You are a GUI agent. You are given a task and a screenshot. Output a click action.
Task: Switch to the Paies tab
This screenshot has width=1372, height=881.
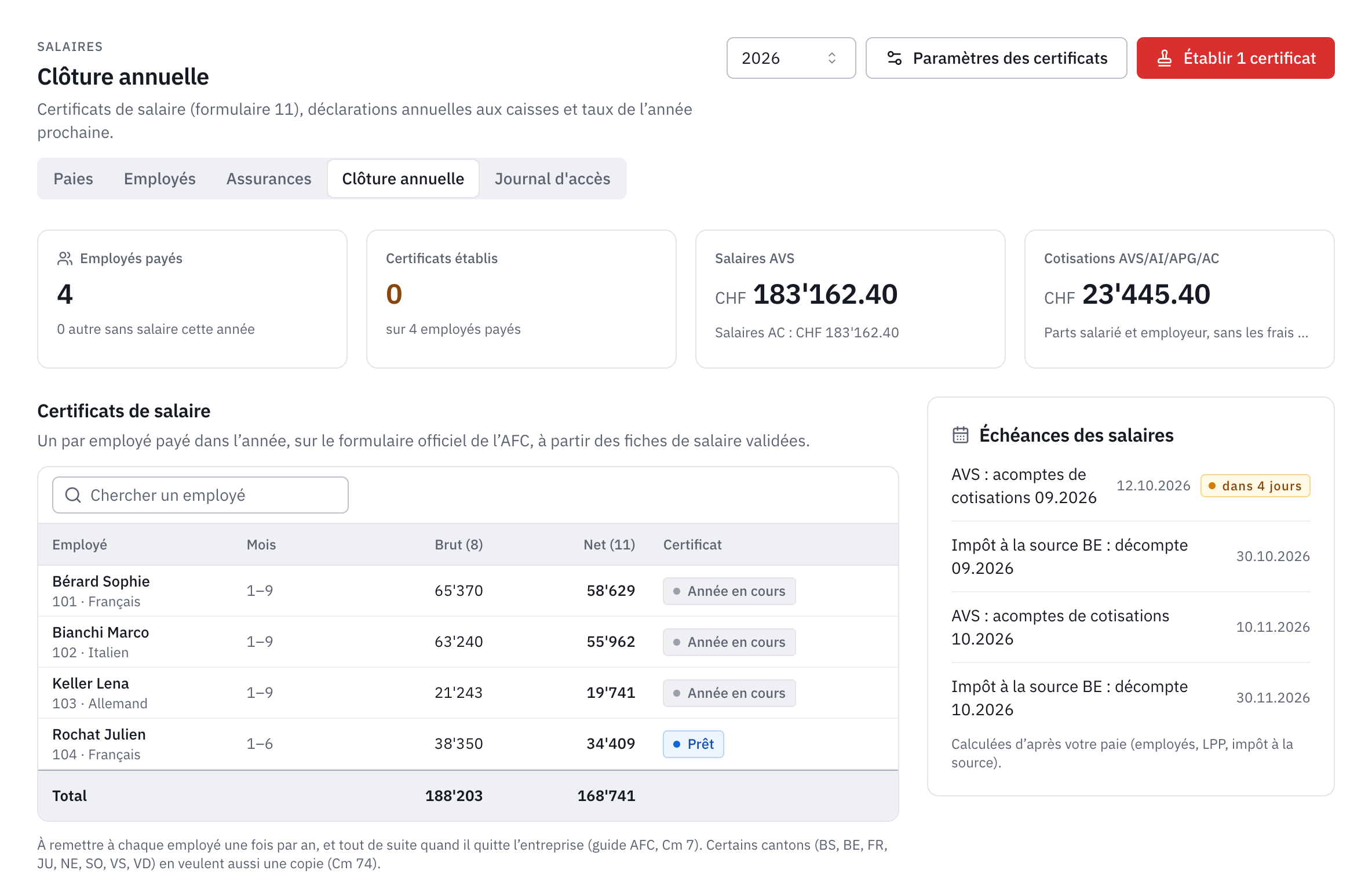(x=73, y=179)
